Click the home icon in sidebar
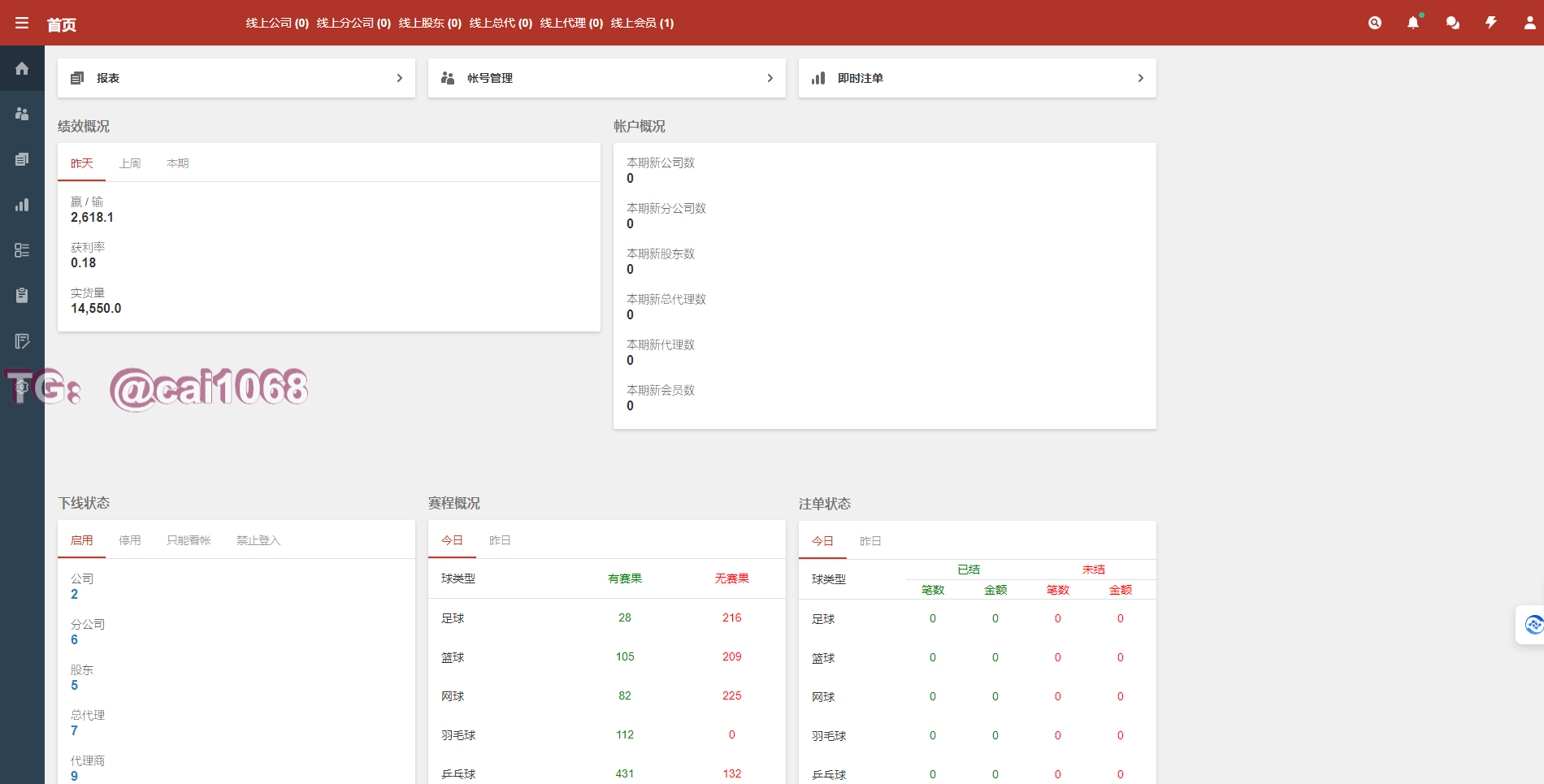Image resolution: width=1544 pixels, height=784 pixels. point(22,68)
